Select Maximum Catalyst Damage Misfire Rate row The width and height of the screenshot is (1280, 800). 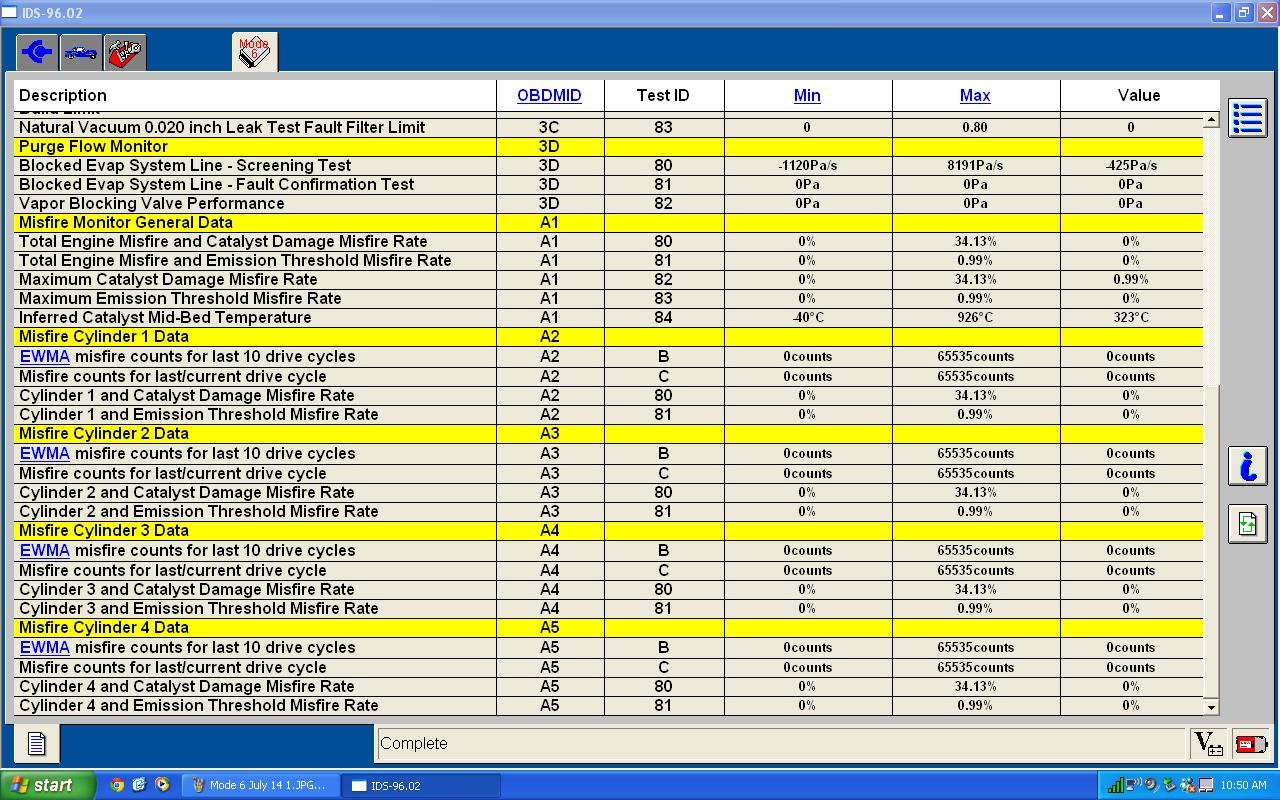608,279
